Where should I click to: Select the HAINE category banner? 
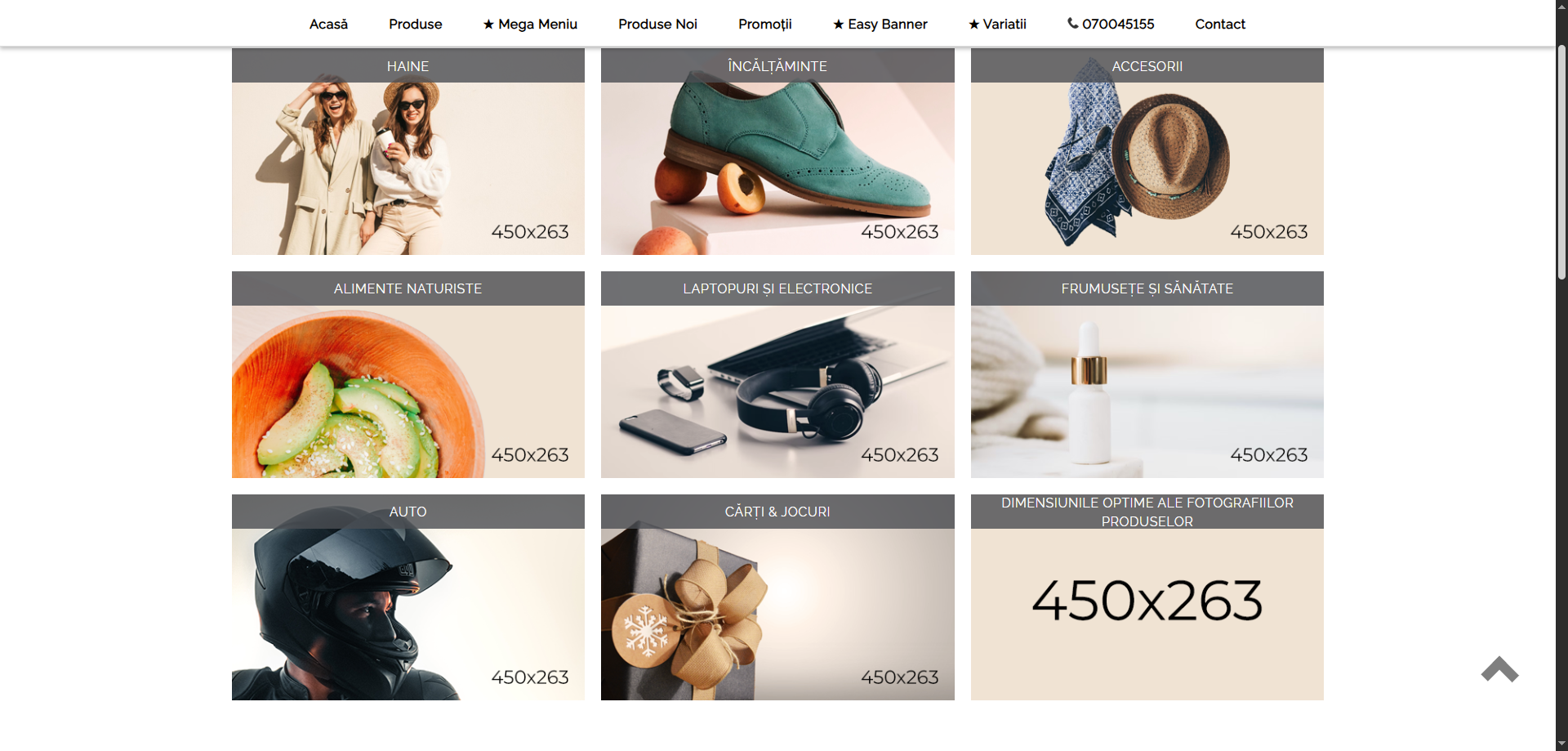408,151
